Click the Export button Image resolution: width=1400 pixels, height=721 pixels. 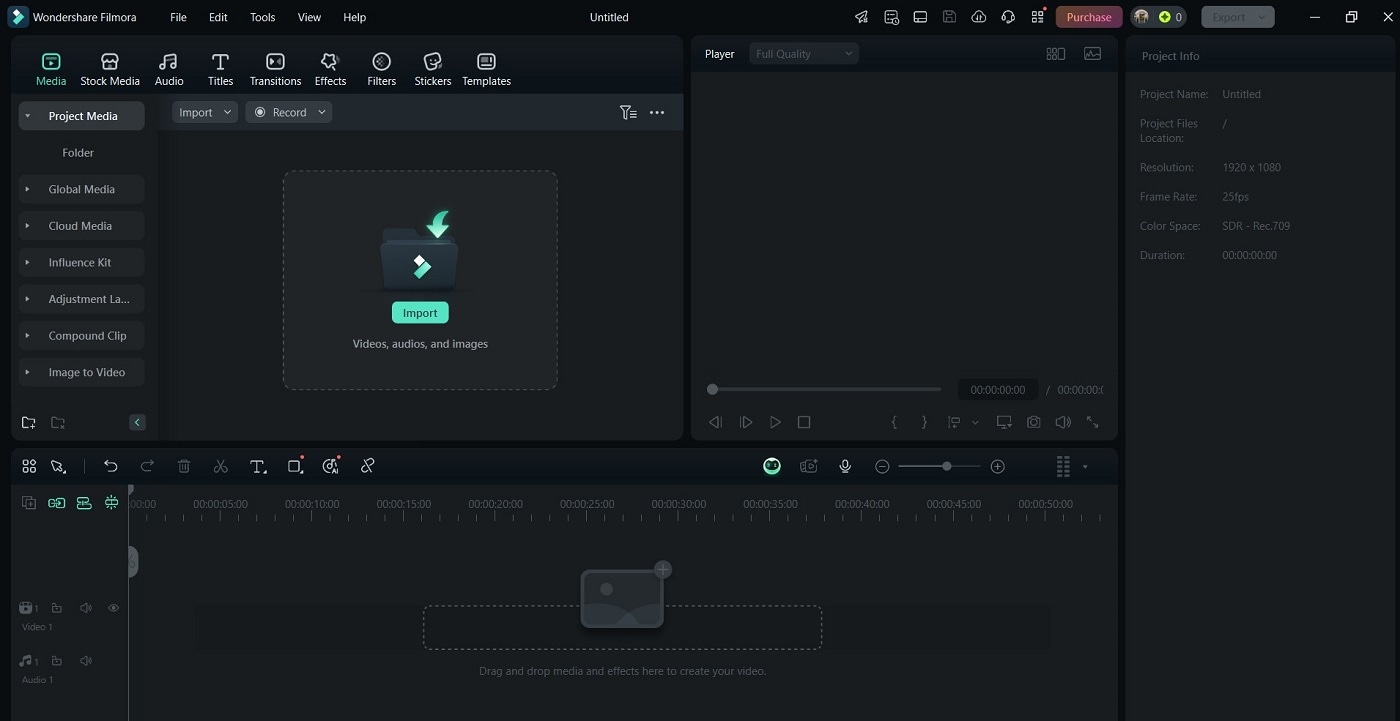(1237, 17)
